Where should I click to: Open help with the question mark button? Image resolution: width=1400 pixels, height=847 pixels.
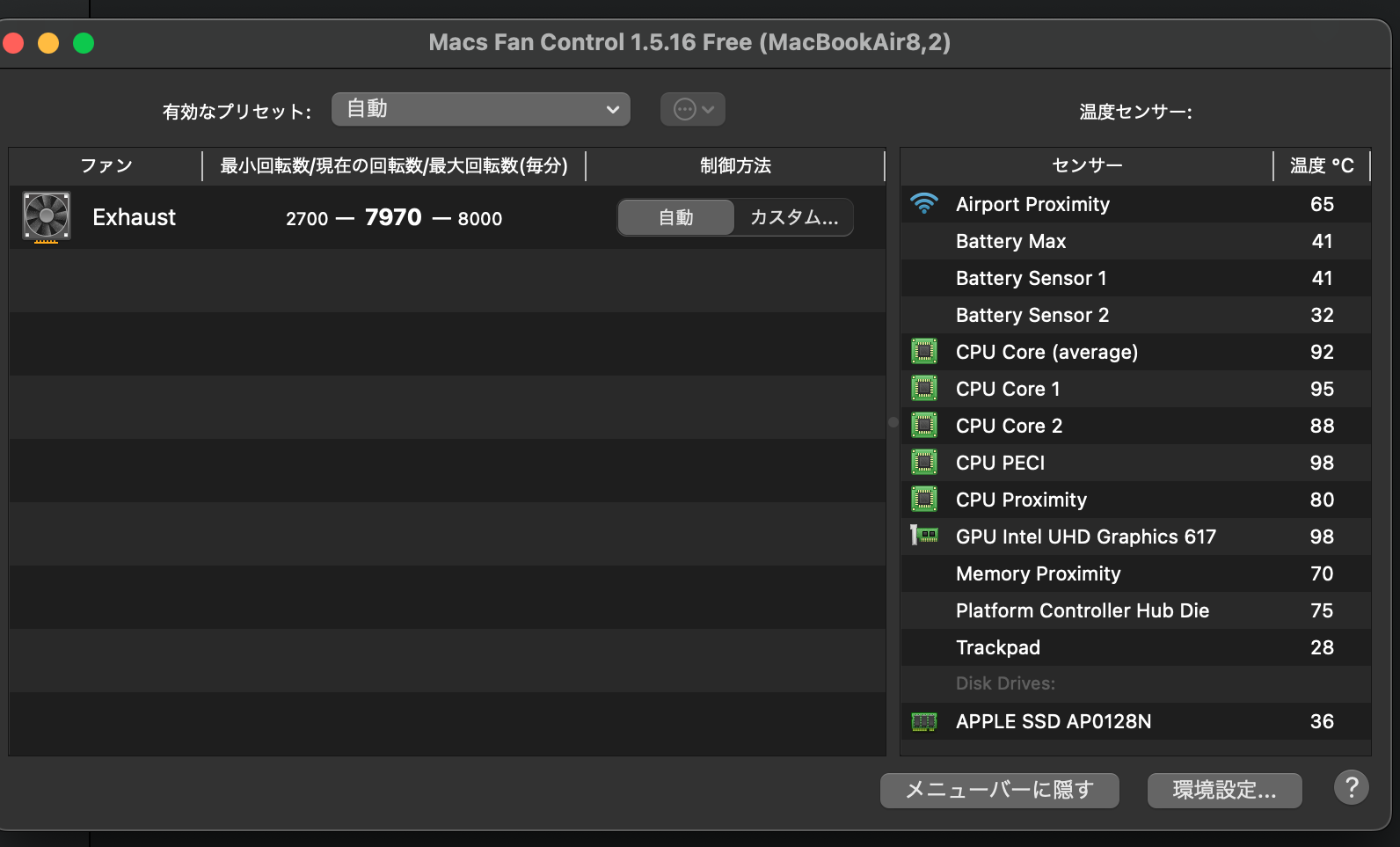(x=1351, y=787)
